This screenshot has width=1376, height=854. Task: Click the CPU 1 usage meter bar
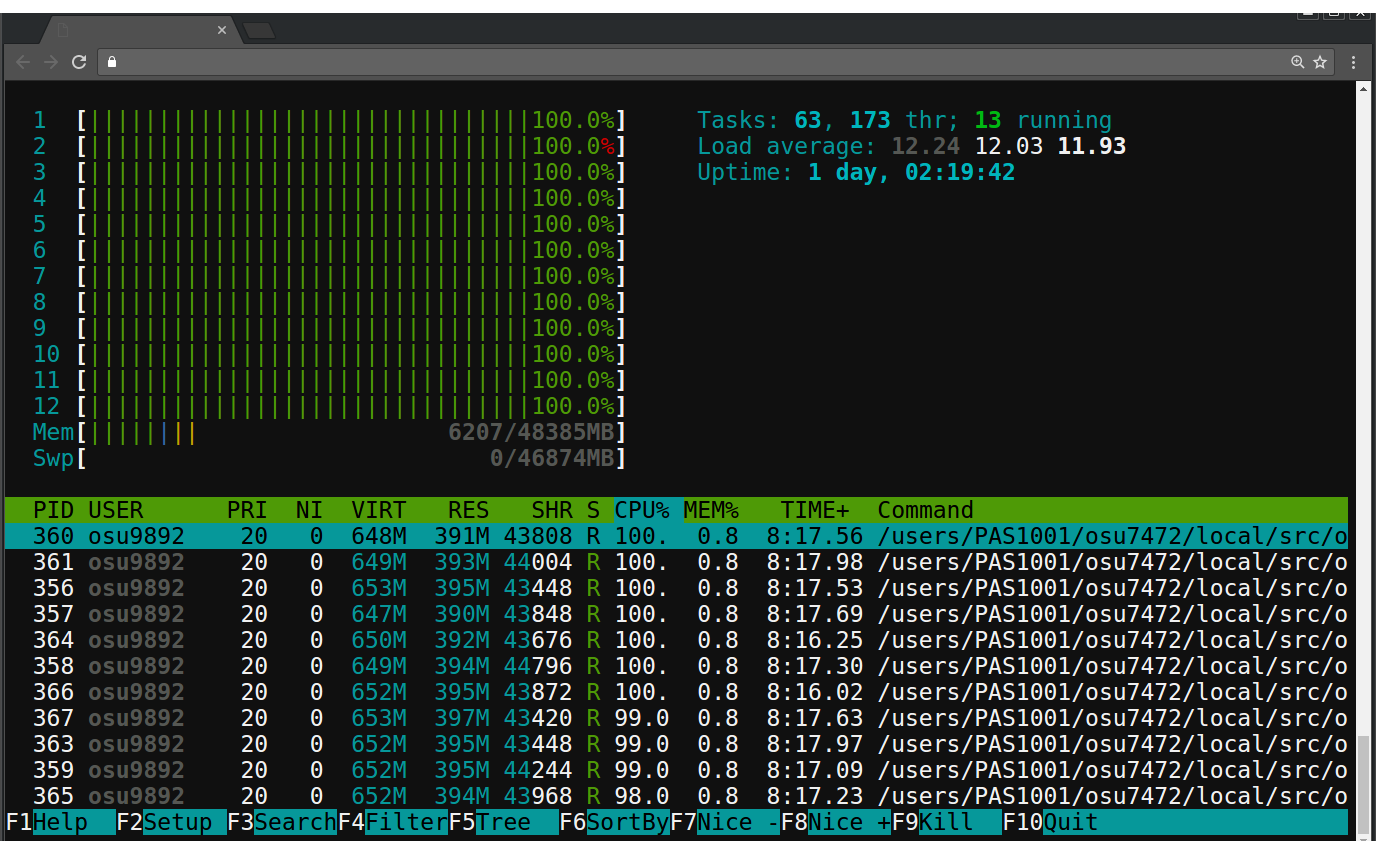352,120
